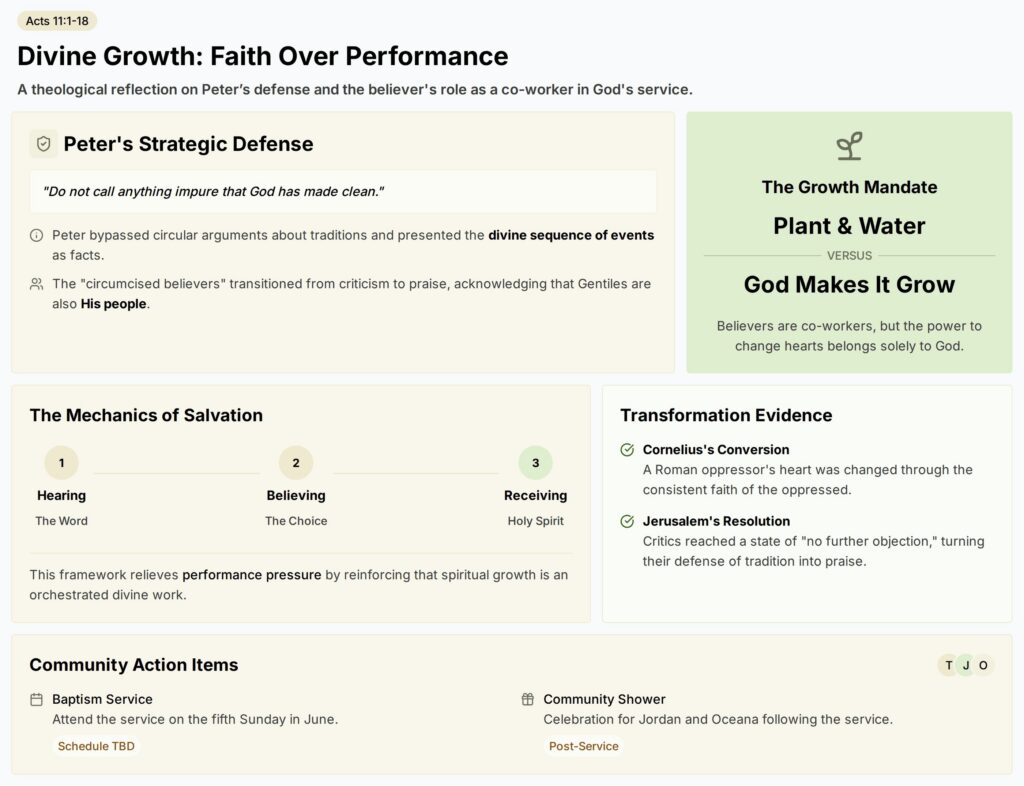Select step 2 Believing circle

296,463
